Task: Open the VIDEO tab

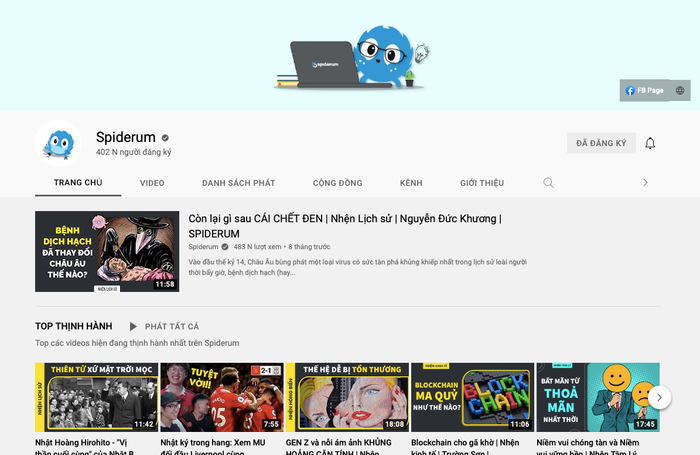Action: pyautogui.click(x=152, y=183)
